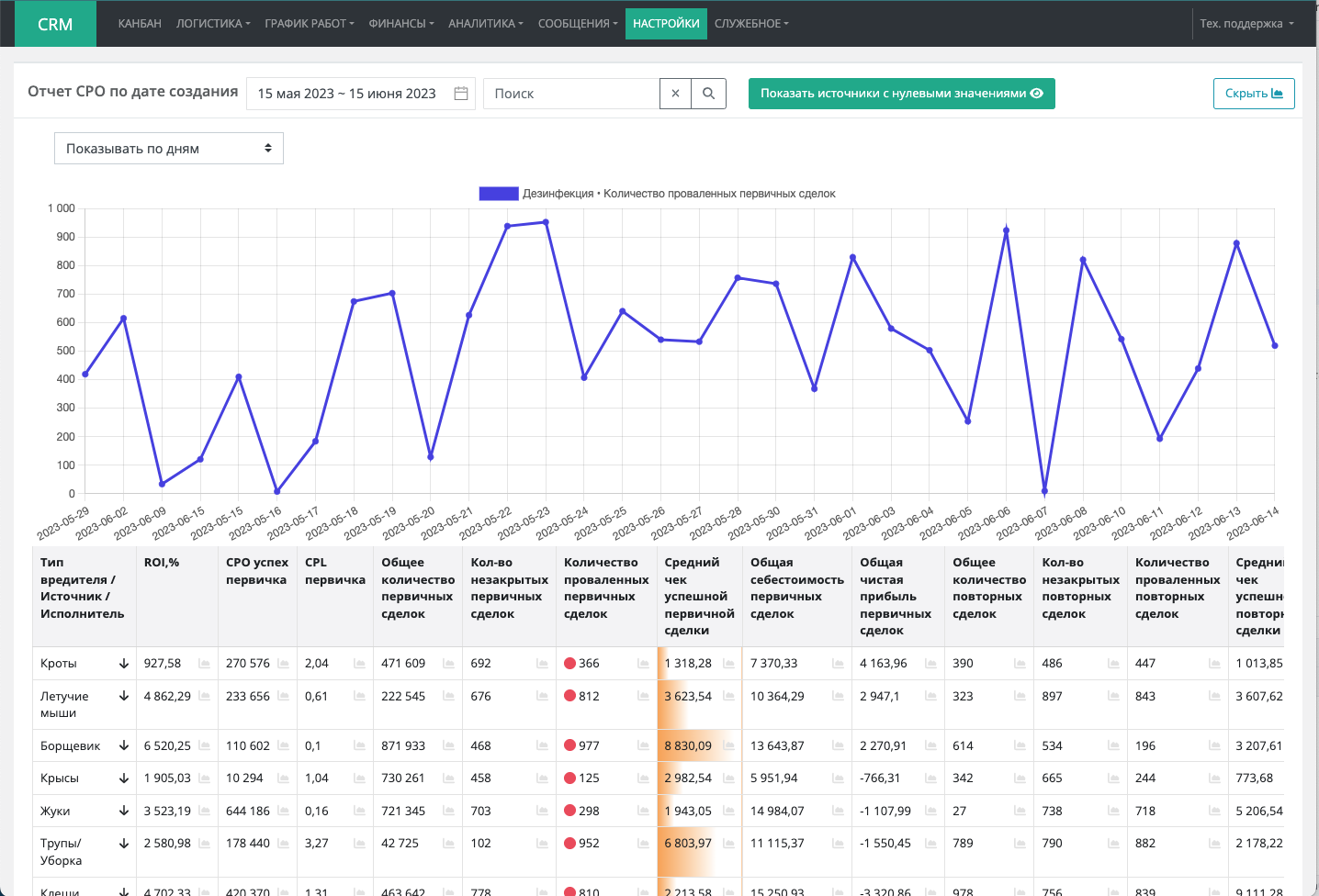Image resolution: width=1319 pixels, height=896 pixels.
Task: Click the red dot in the Летучие мыши row
Action: coord(569,696)
